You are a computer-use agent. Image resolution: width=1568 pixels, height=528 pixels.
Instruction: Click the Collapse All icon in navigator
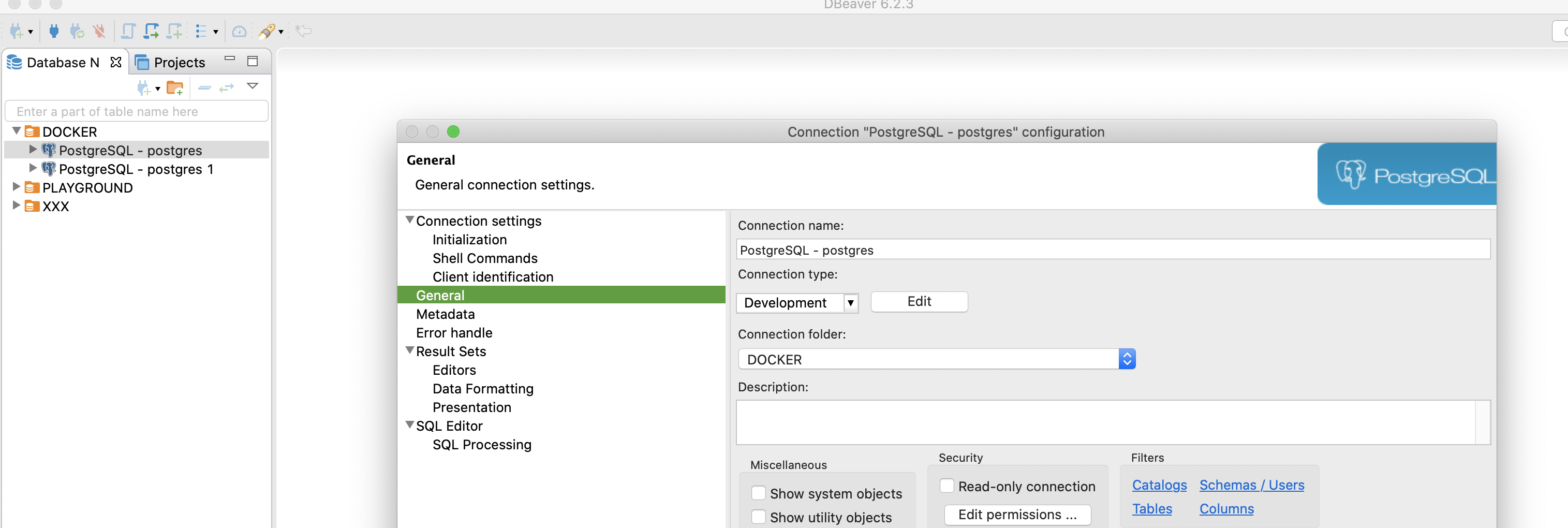tap(204, 89)
